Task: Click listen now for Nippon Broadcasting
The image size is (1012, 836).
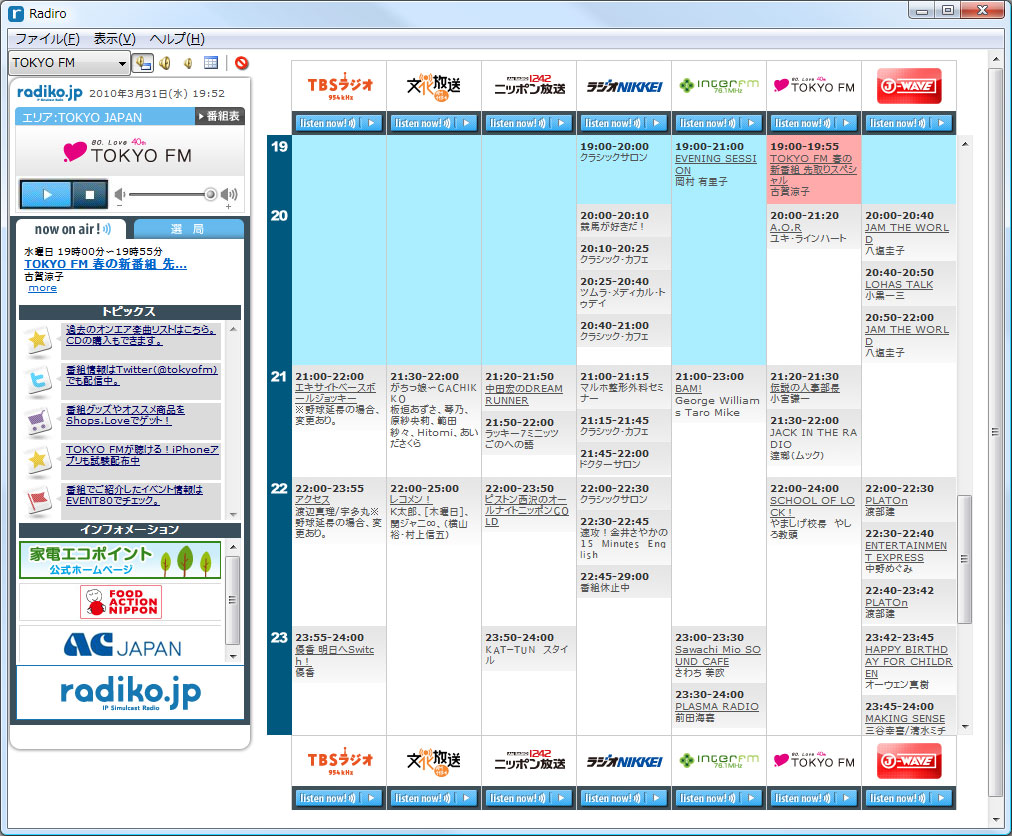Action: (528, 121)
